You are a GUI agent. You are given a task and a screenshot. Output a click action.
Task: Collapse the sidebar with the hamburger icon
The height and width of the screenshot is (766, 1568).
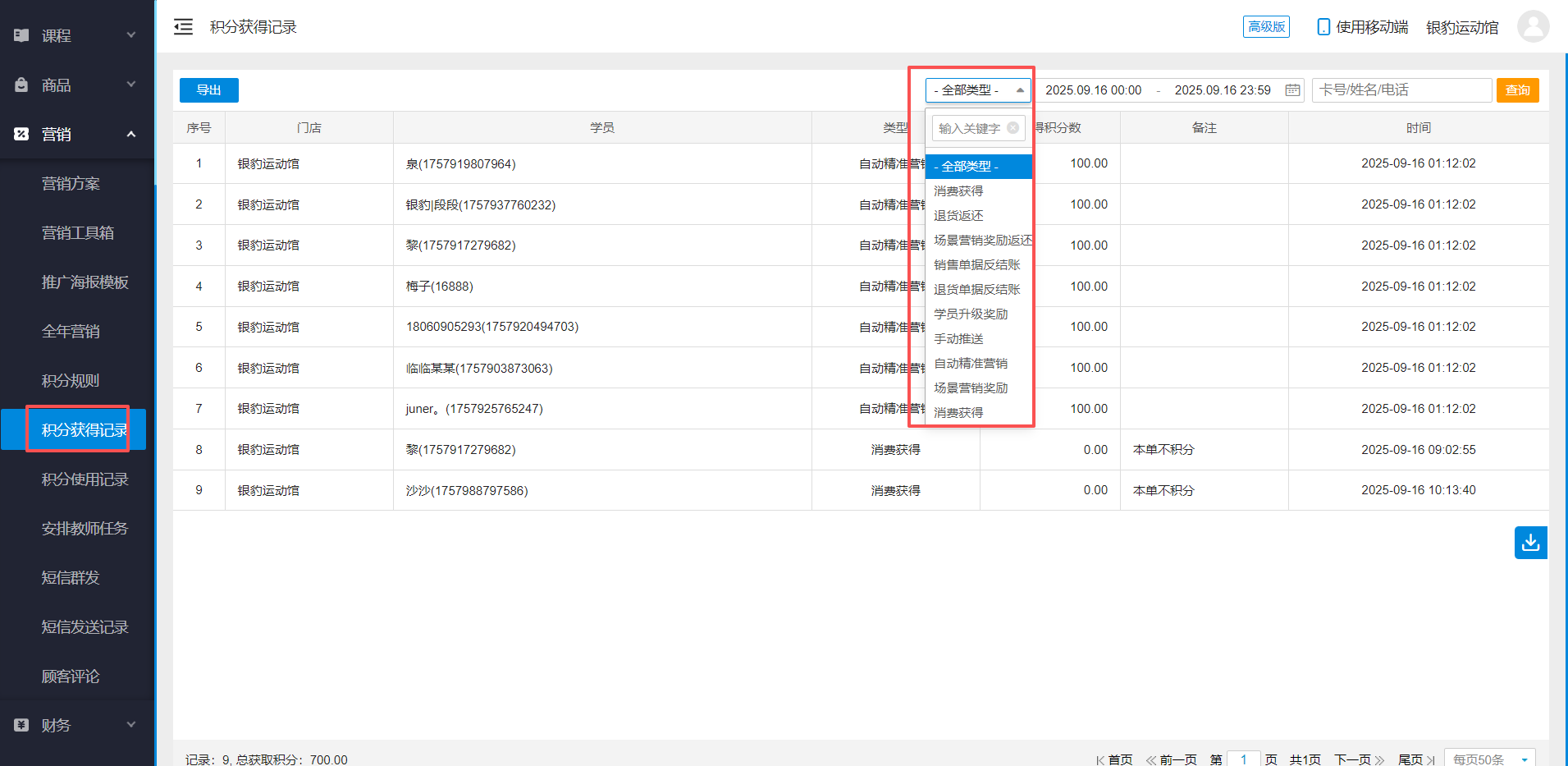[x=183, y=27]
